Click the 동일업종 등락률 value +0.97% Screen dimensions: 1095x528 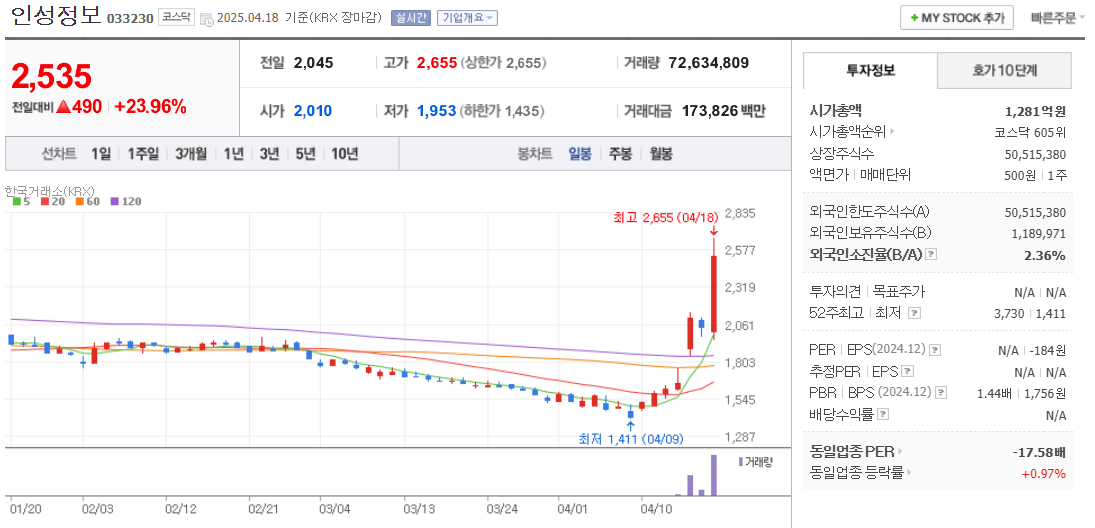1043,474
